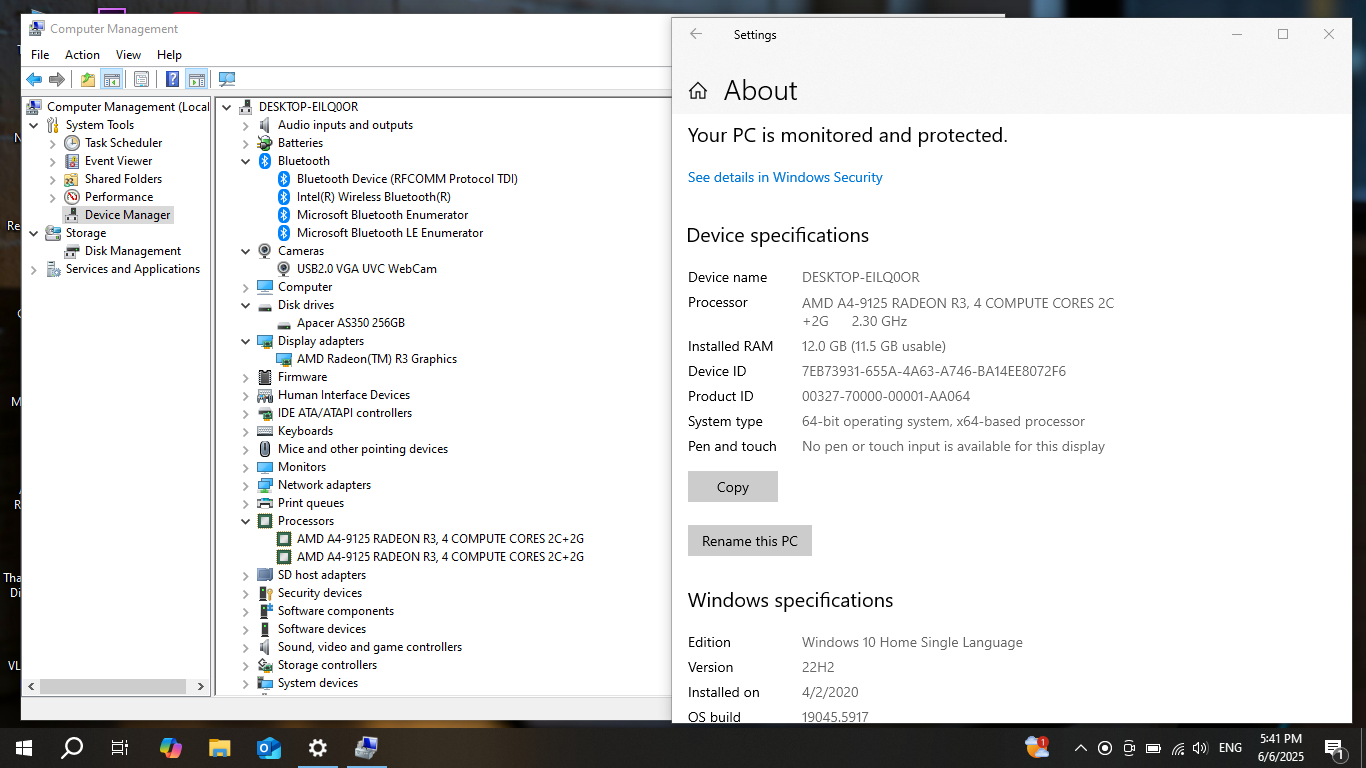Click the back arrow in Settings window

pos(696,34)
